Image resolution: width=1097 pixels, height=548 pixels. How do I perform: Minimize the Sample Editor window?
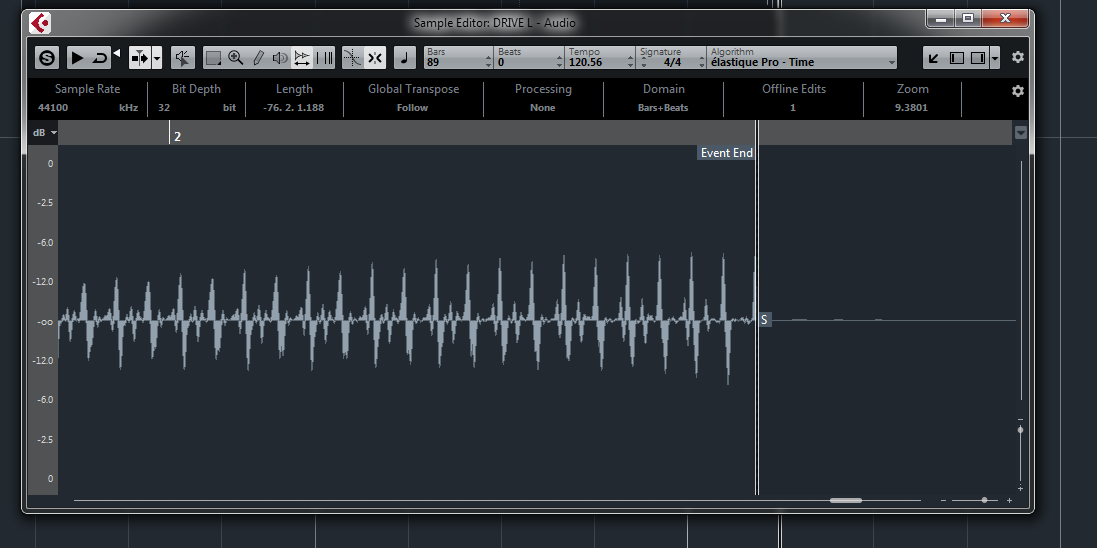941,18
